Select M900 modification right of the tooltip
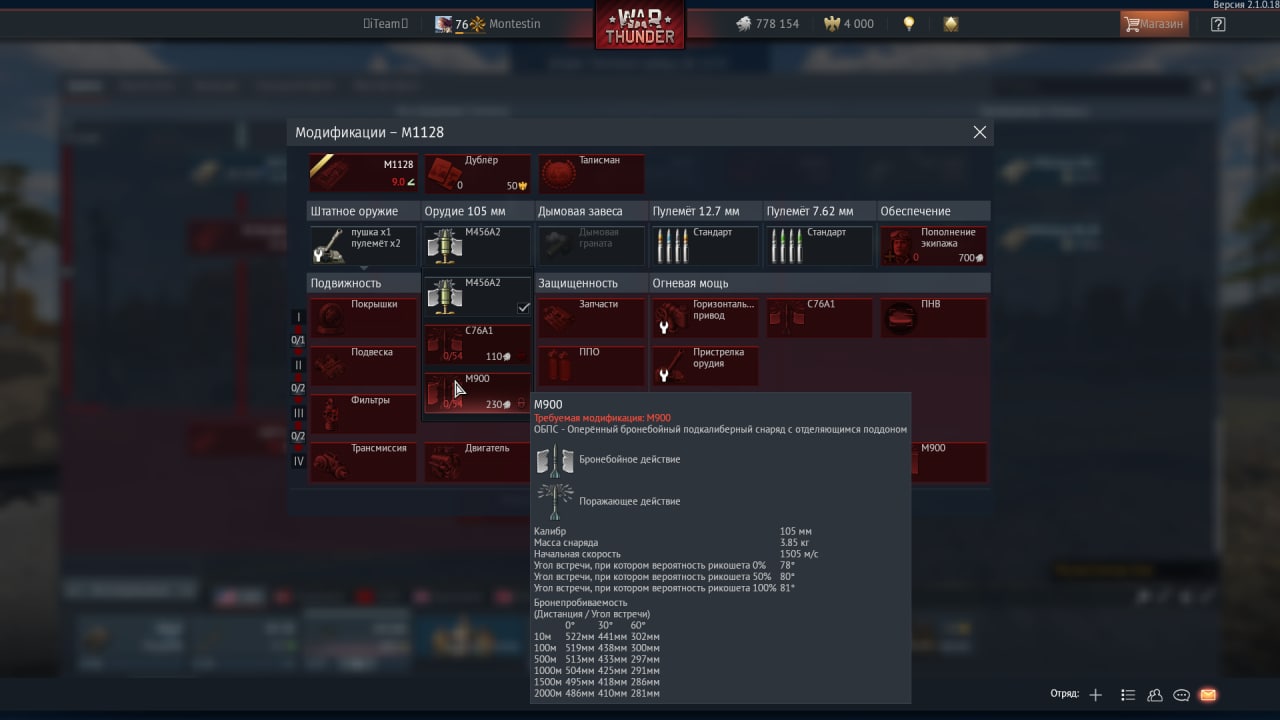 pyautogui.click(x=949, y=462)
